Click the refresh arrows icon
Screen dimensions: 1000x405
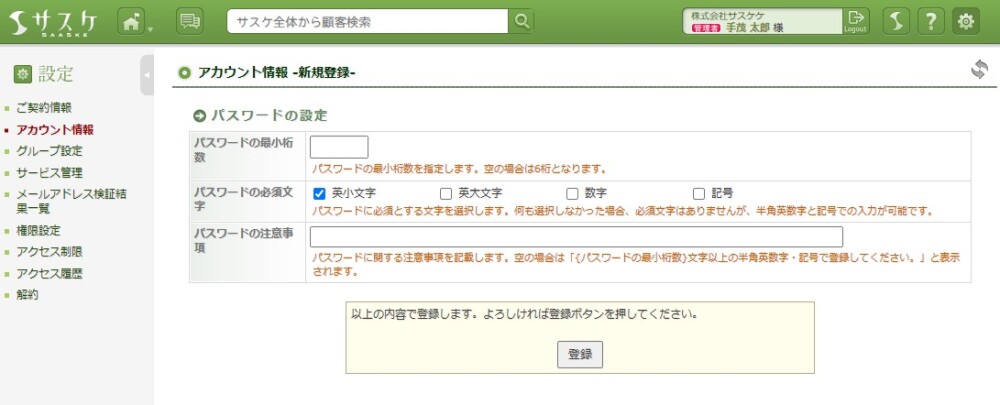pos(979,69)
